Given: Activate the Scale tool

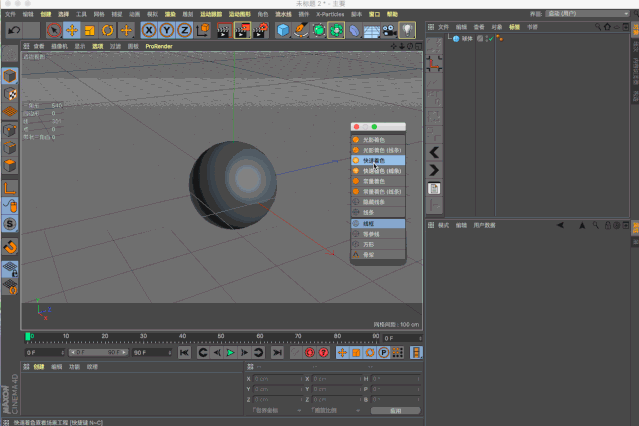Looking at the screenshot, I should pos(90,30).
